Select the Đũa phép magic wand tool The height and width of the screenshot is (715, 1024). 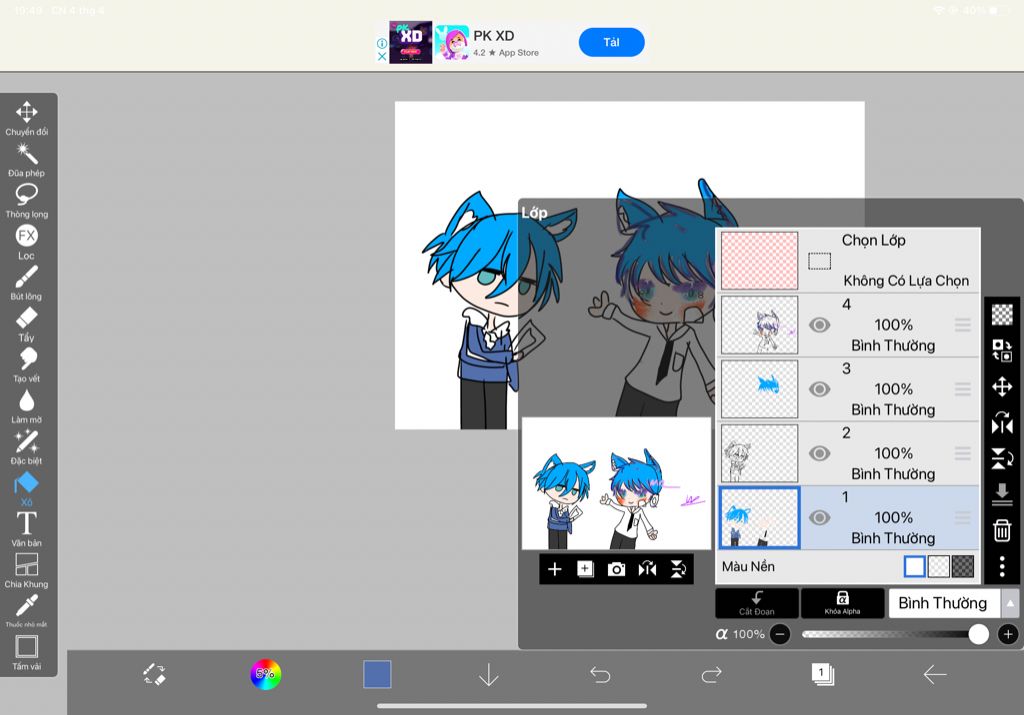click(27, 160)
